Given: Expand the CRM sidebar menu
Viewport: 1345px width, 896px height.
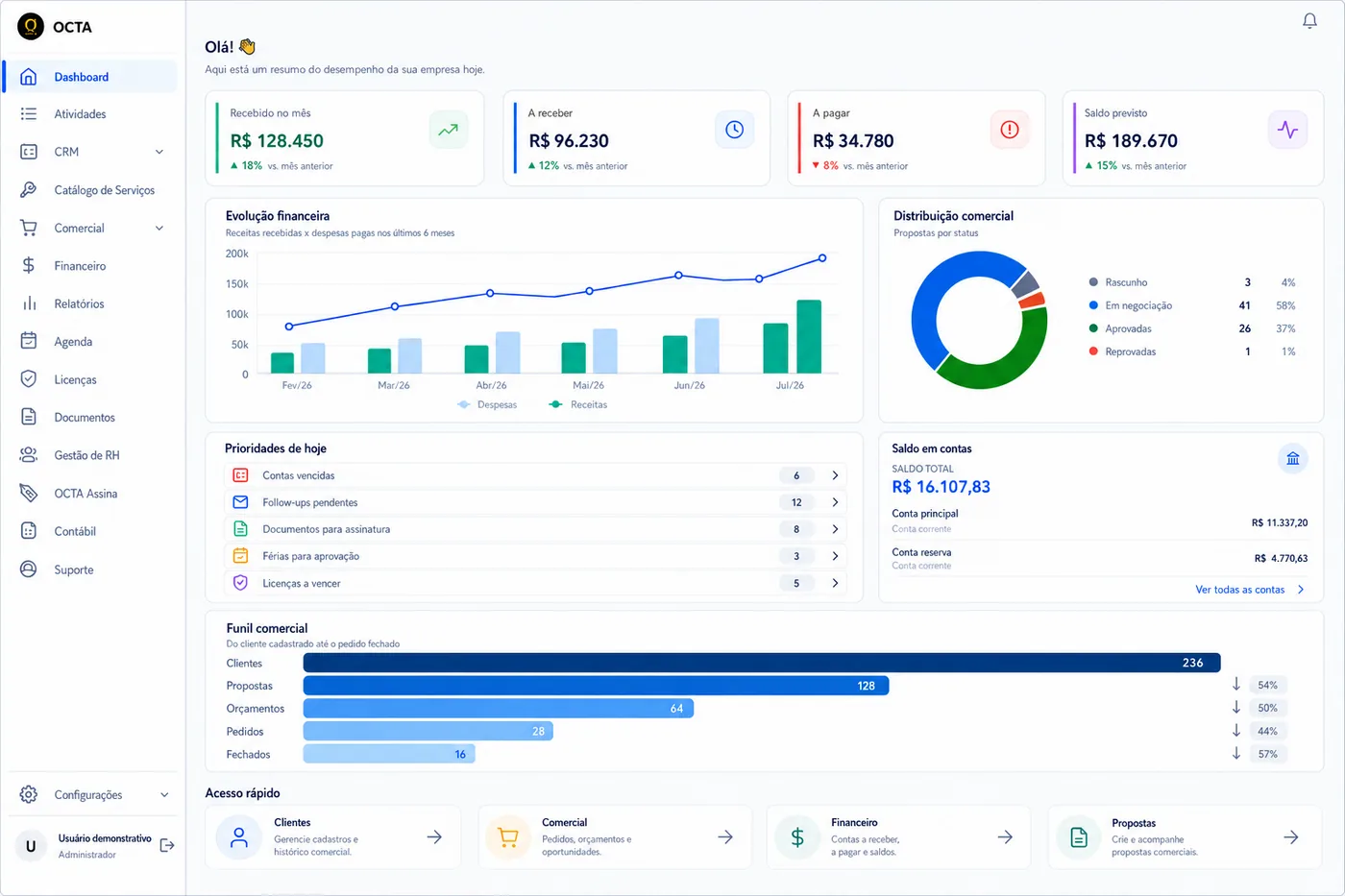Looking at the screenshot, I should click(159, 152).
